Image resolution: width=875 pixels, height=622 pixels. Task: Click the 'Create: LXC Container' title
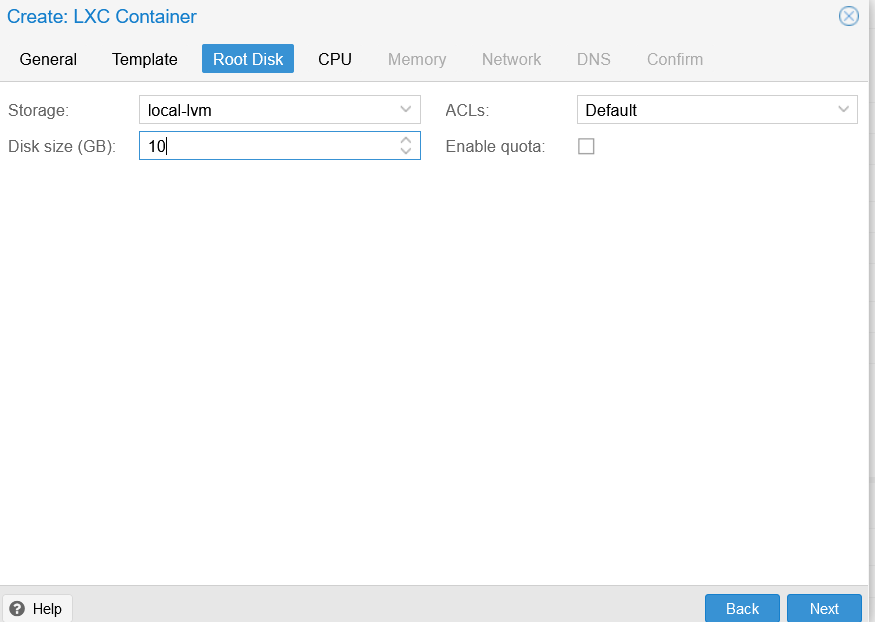tap(102, 17)
